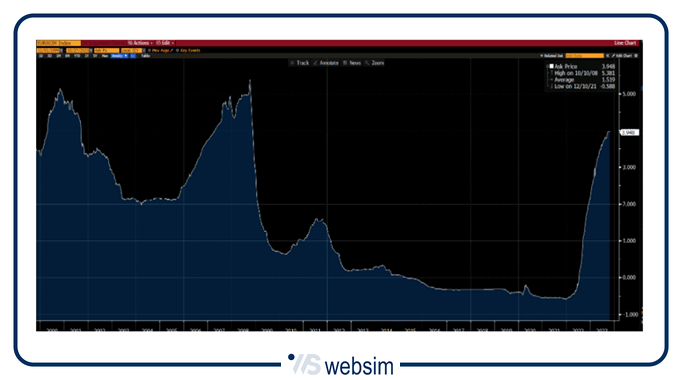The width and height of the screenshot is (682, 380).
Task: Switch to the Table view tab
Action: [145, 56]
